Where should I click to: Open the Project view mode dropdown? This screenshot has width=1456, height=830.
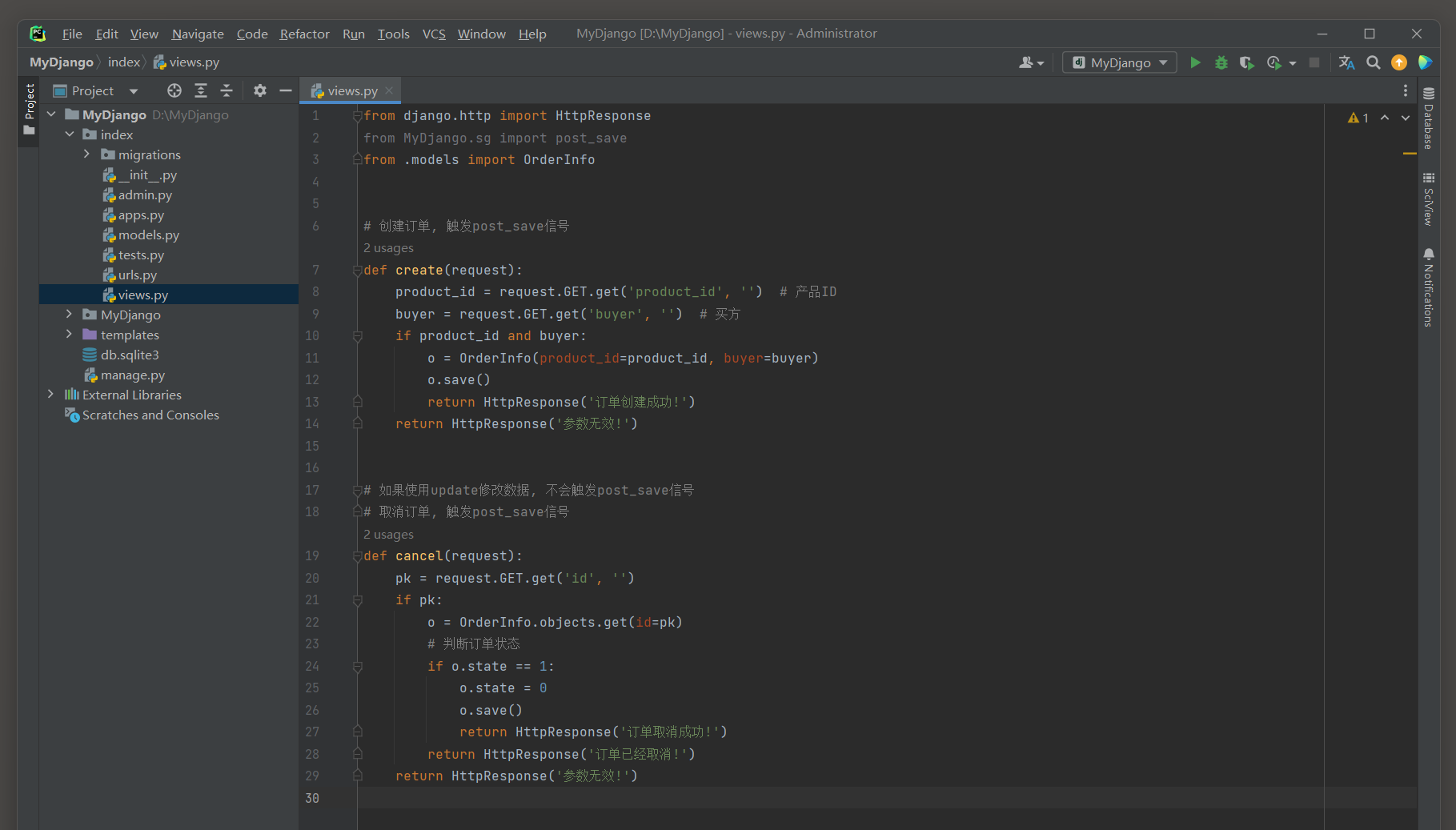point(134,91)
